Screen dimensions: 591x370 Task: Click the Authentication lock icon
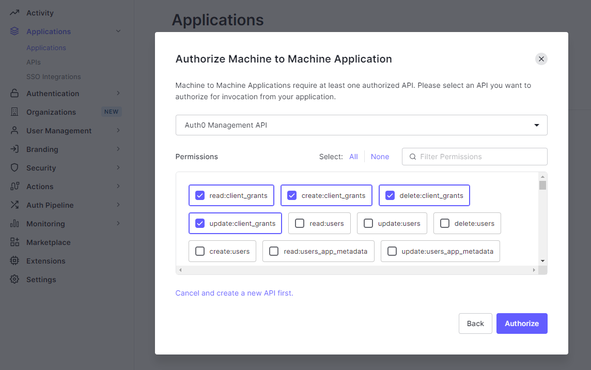14,93
